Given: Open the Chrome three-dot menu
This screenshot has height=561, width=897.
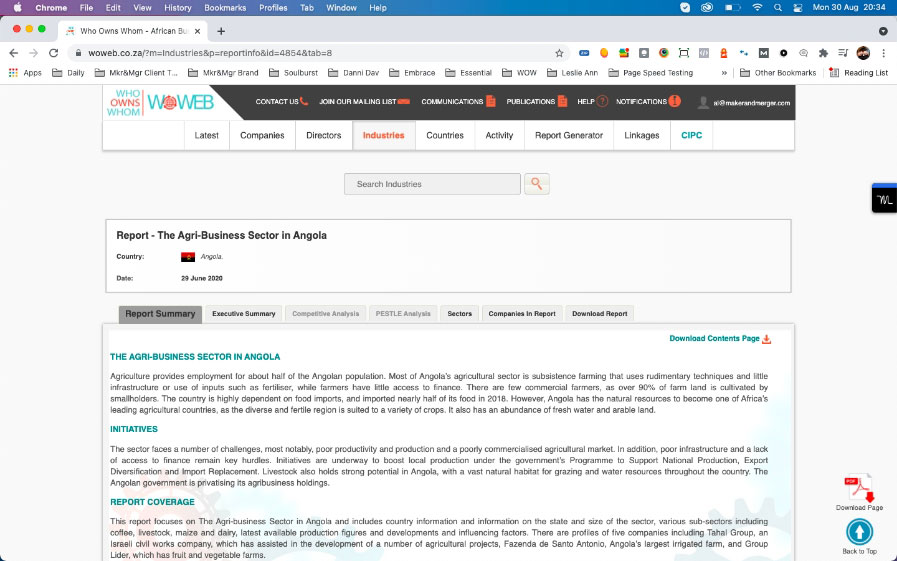Looking at the screenshot, I should tap(883, 53).
